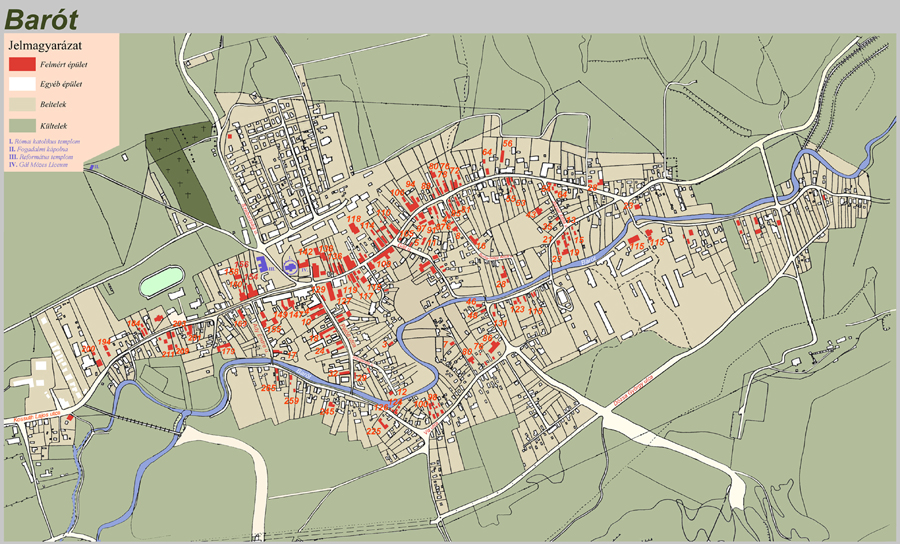Click the Barót map title
Screen dimensions: 900x544
tap(41, 17)
